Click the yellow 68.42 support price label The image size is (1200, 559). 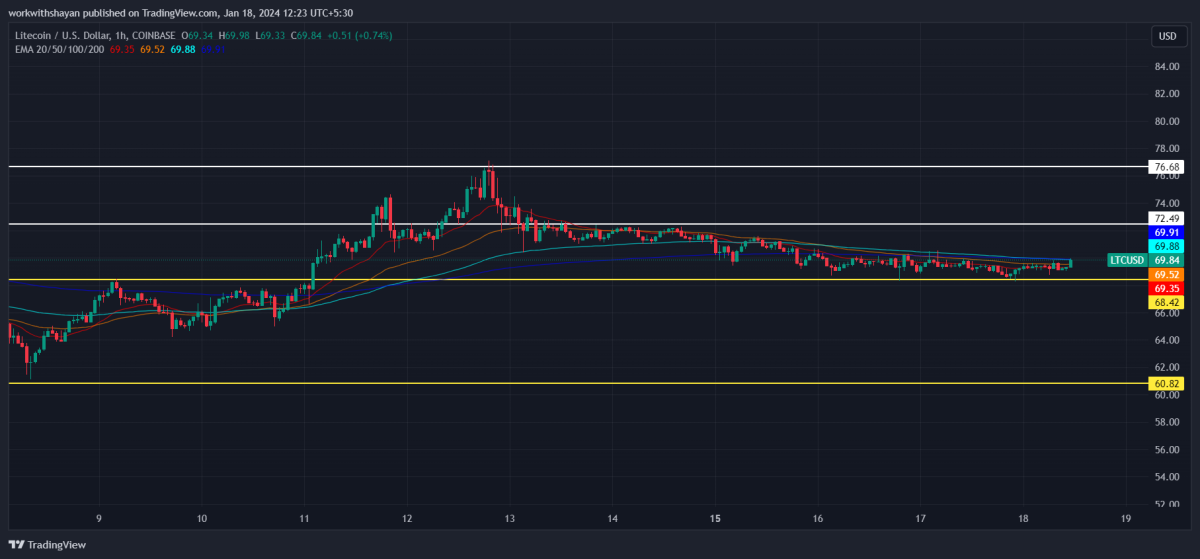click(1166, 301)
